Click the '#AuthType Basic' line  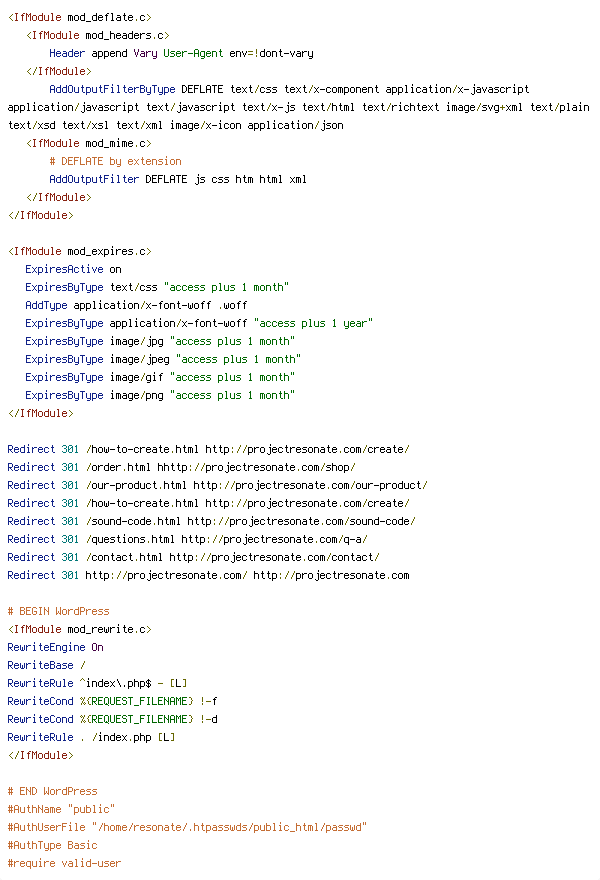pyautogui.click(x=52, y=845)
